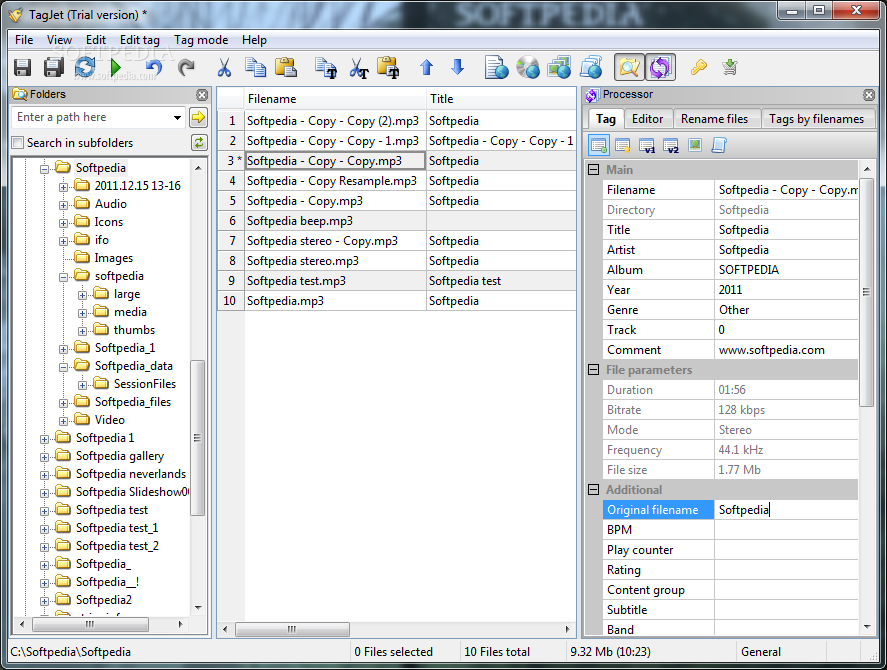Expand the Video folder node

point(63,421)
